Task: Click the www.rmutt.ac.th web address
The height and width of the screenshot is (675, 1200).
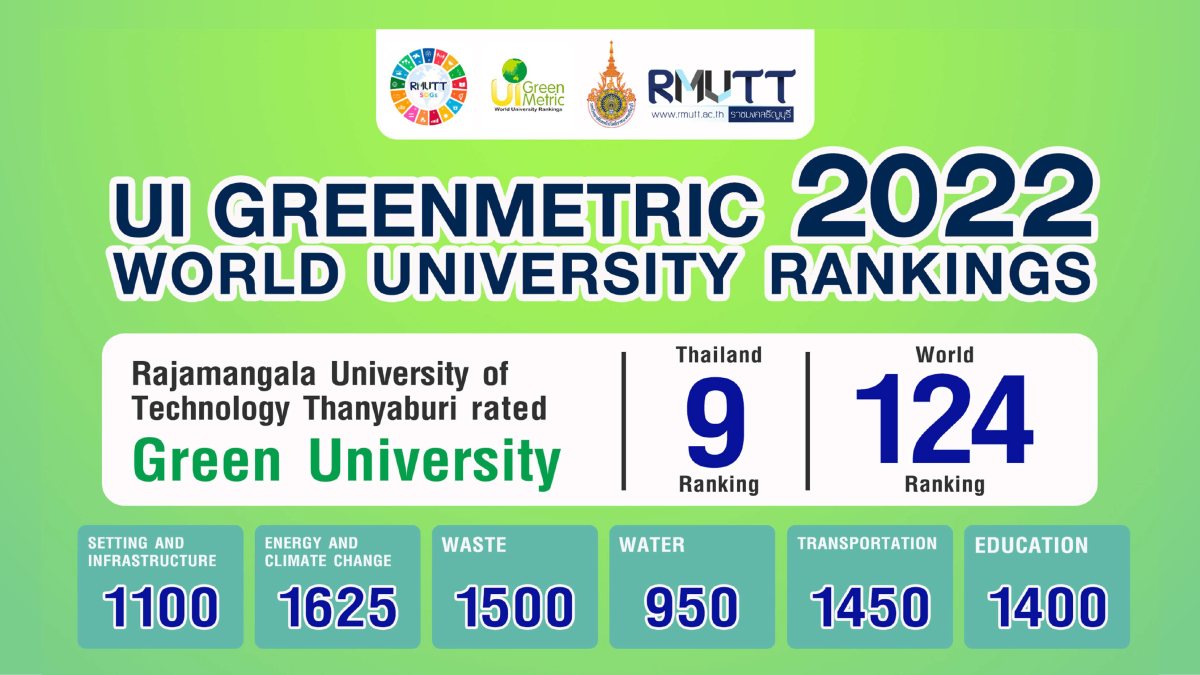Action: (688, 115)
